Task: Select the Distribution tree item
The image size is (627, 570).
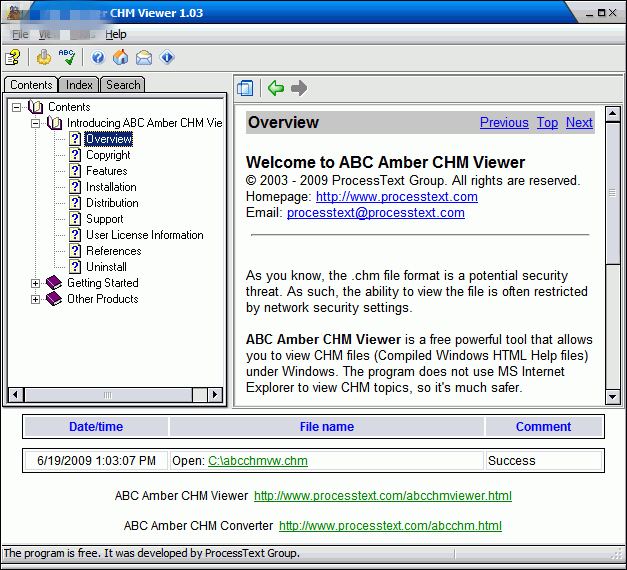Action: pos(112,203)
